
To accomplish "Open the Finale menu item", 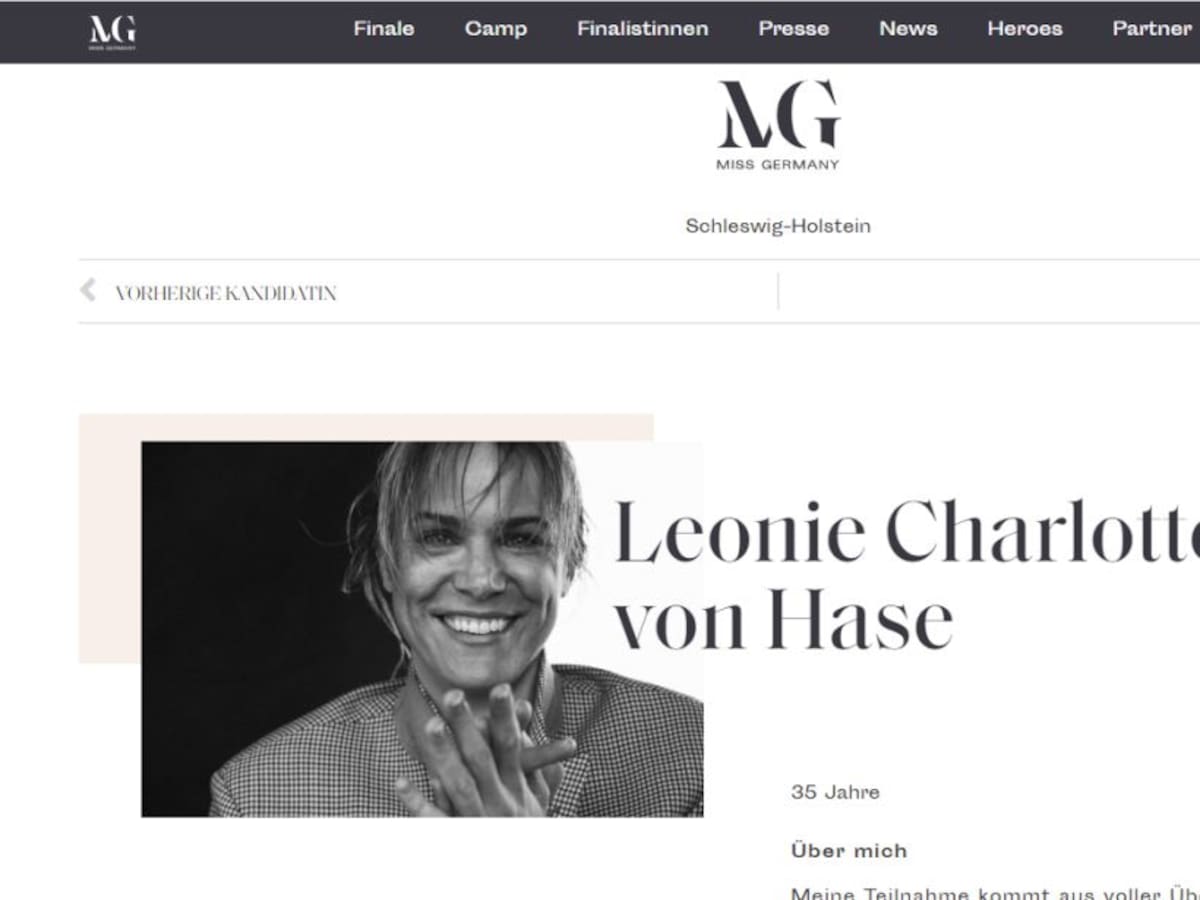I will pyautogui.click(x=384, y=29).
